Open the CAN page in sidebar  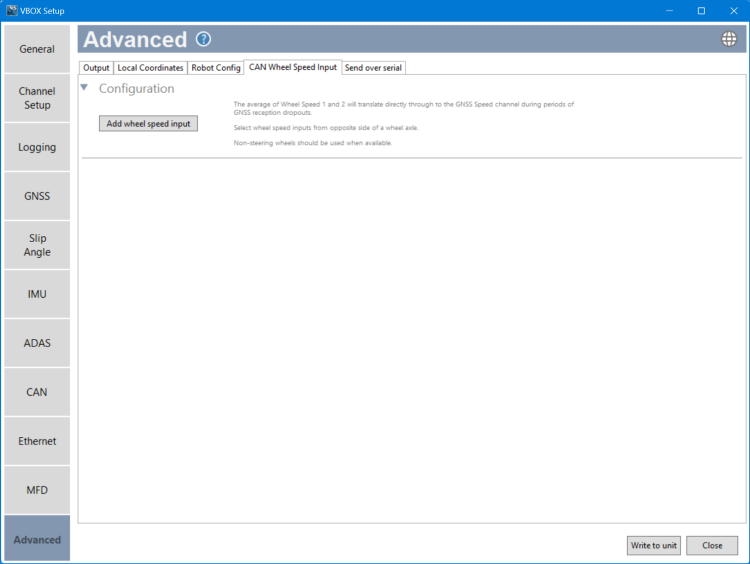(37, 392)
